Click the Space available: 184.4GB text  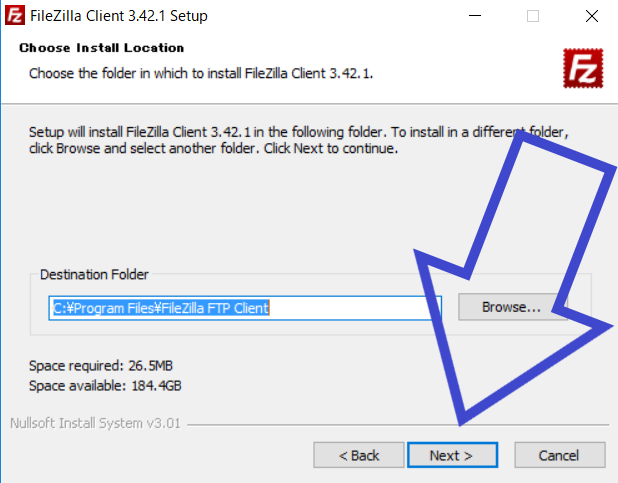point(105,385)
